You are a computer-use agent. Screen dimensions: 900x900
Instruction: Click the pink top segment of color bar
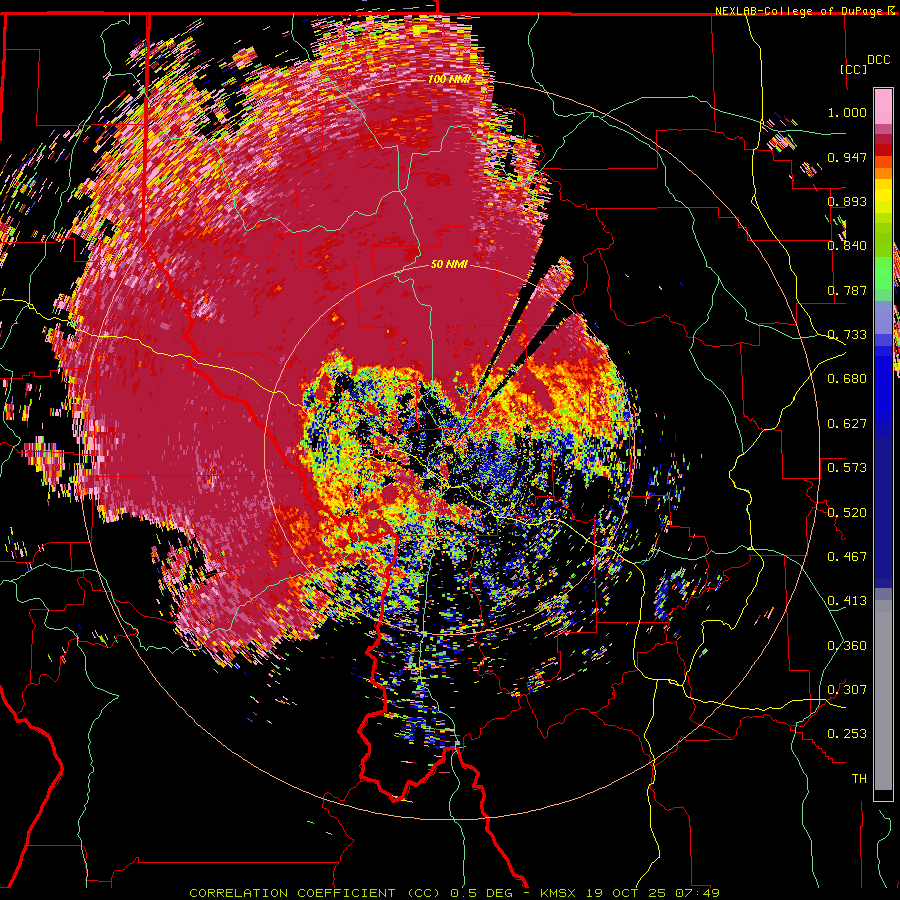pyautogui.click(x=883, y=106)
